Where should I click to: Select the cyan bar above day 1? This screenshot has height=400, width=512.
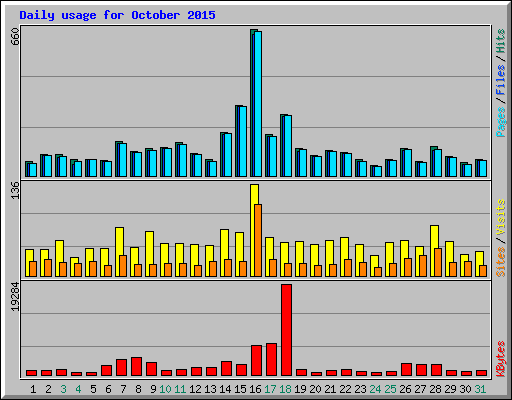click(33, 170)
